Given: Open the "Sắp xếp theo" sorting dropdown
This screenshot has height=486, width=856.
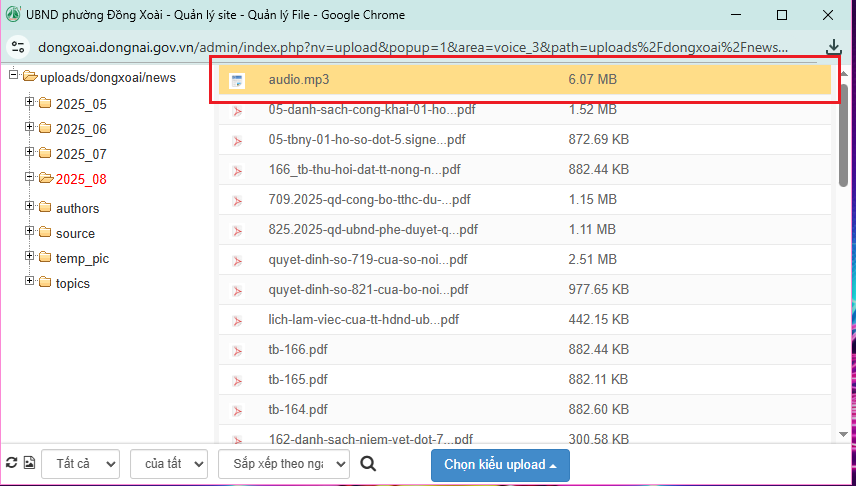Looking at the screenshot, I should pos(284,464).
